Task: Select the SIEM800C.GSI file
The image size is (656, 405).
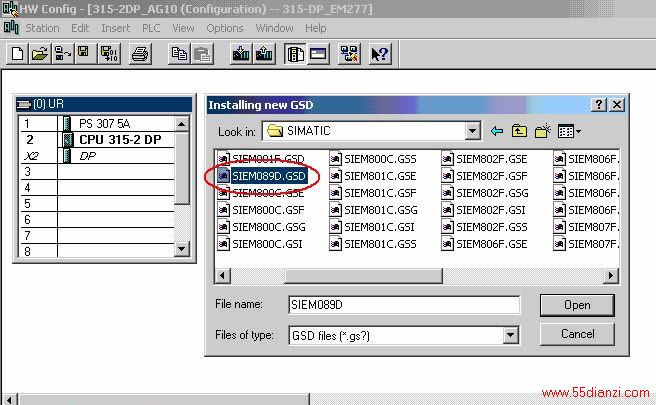Action: (260, 244)
